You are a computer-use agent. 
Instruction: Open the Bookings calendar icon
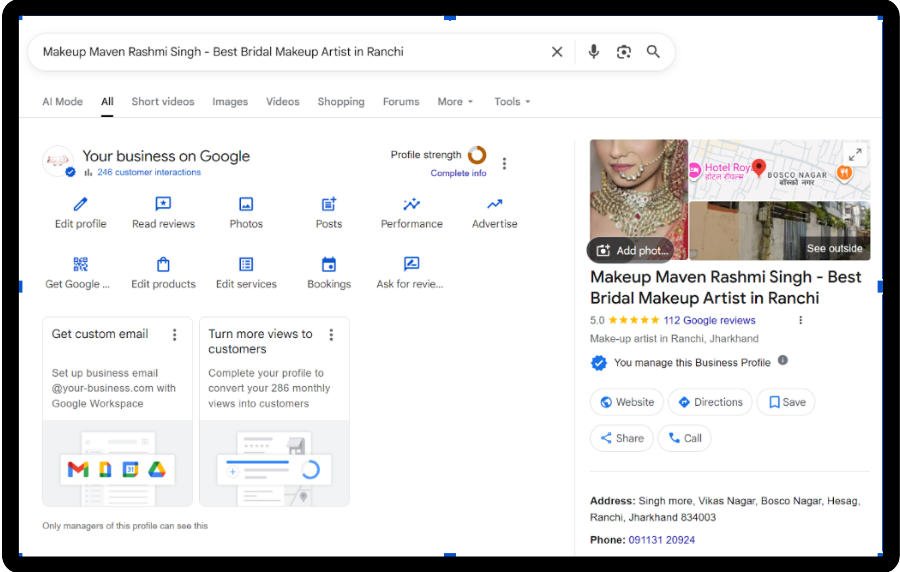tap(329, 264)
